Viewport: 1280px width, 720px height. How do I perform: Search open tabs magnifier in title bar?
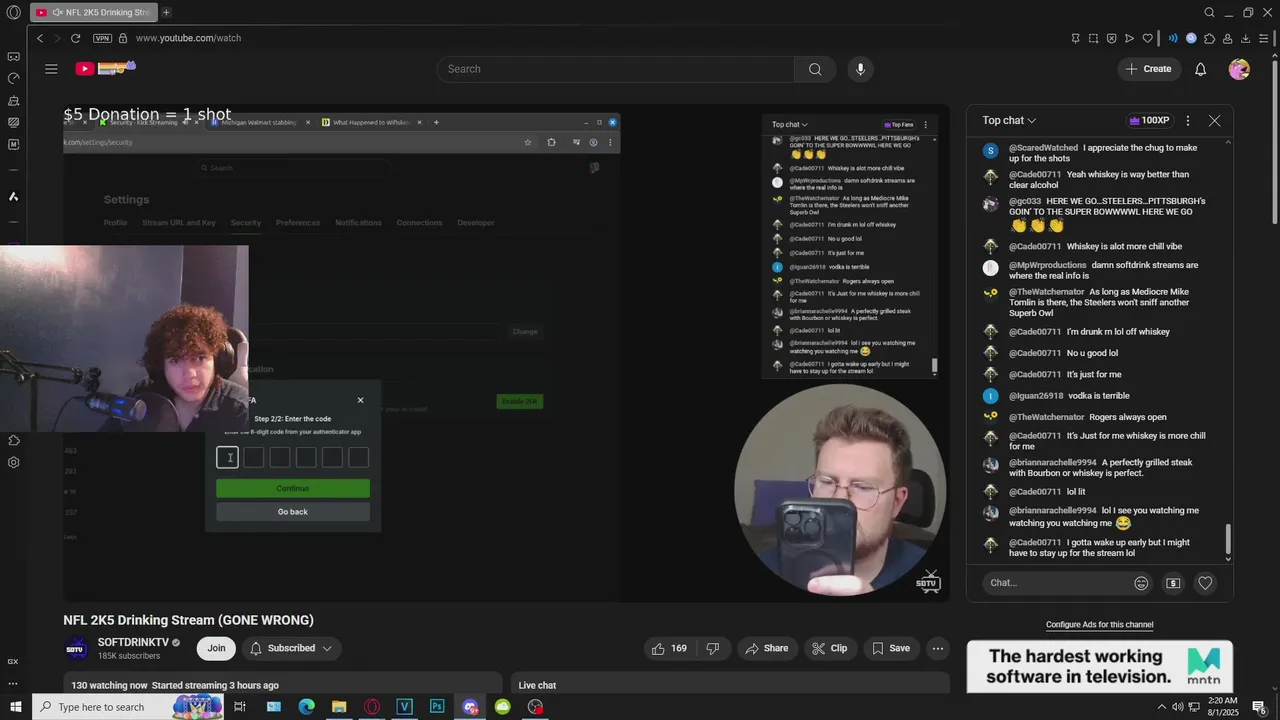pos(1209,13)
